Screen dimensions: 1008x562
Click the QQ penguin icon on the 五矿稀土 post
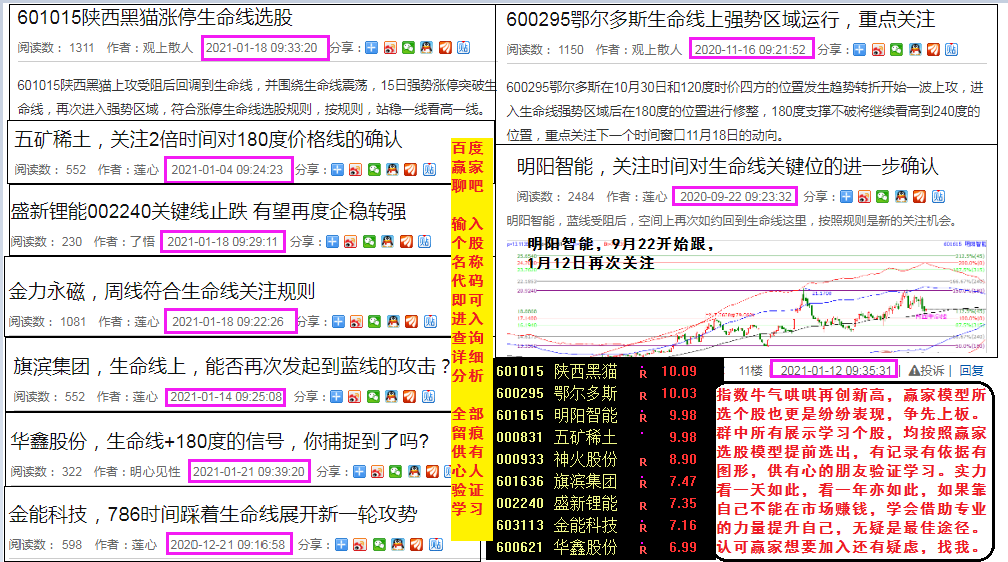(393, 170)
